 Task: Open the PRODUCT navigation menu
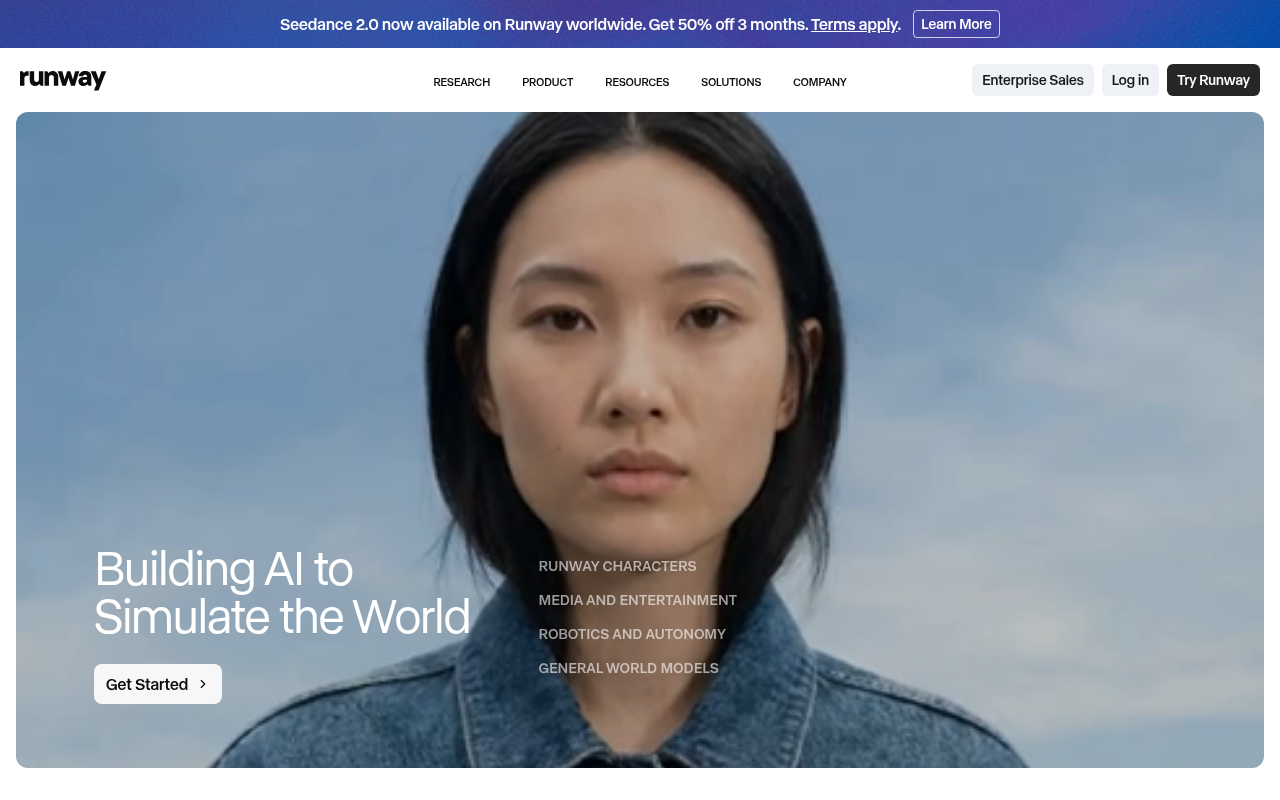[547, 82]
